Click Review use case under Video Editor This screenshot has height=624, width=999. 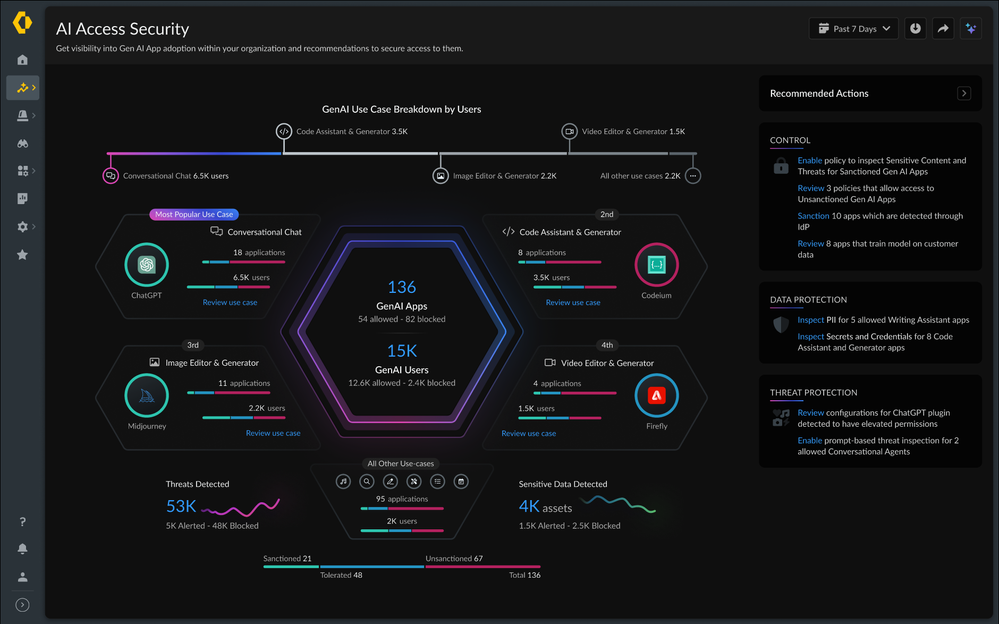pos(528,433)
